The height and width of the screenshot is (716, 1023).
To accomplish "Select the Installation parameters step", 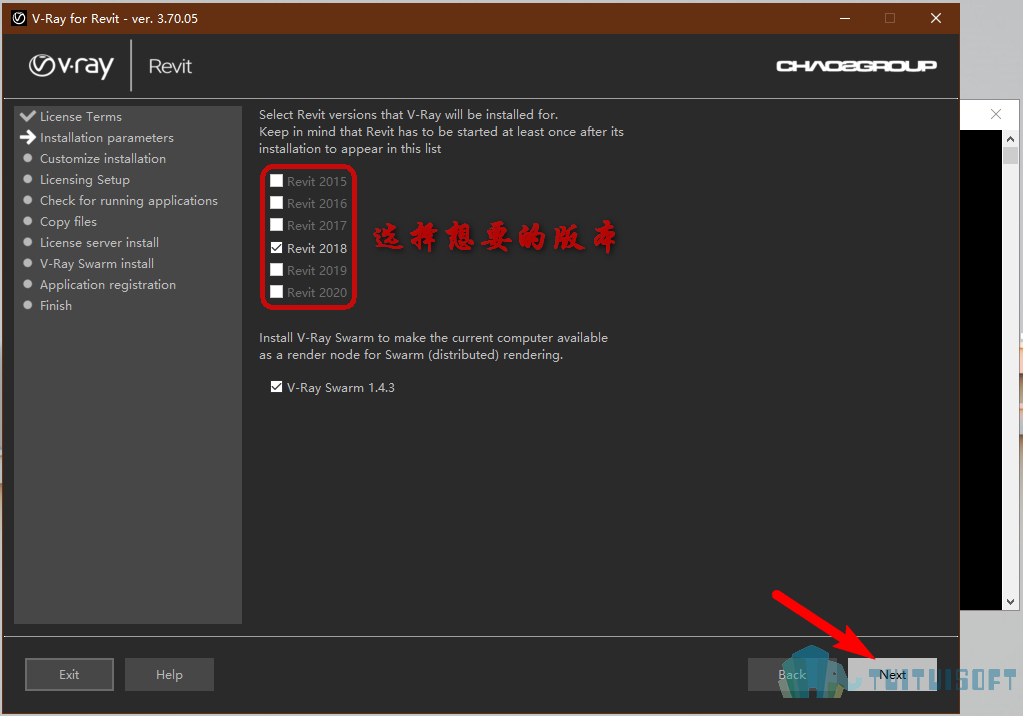I will tap(107, 138).
